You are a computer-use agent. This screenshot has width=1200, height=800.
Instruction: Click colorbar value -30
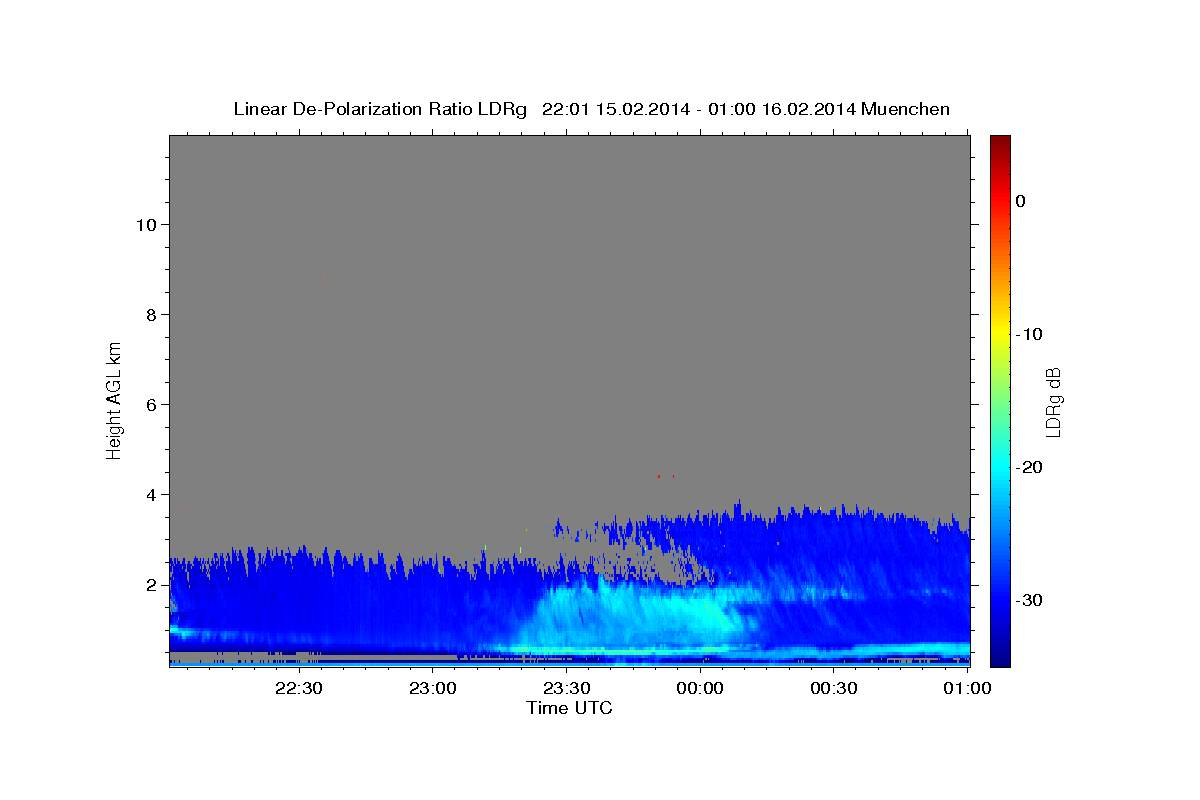point(1030,600)
